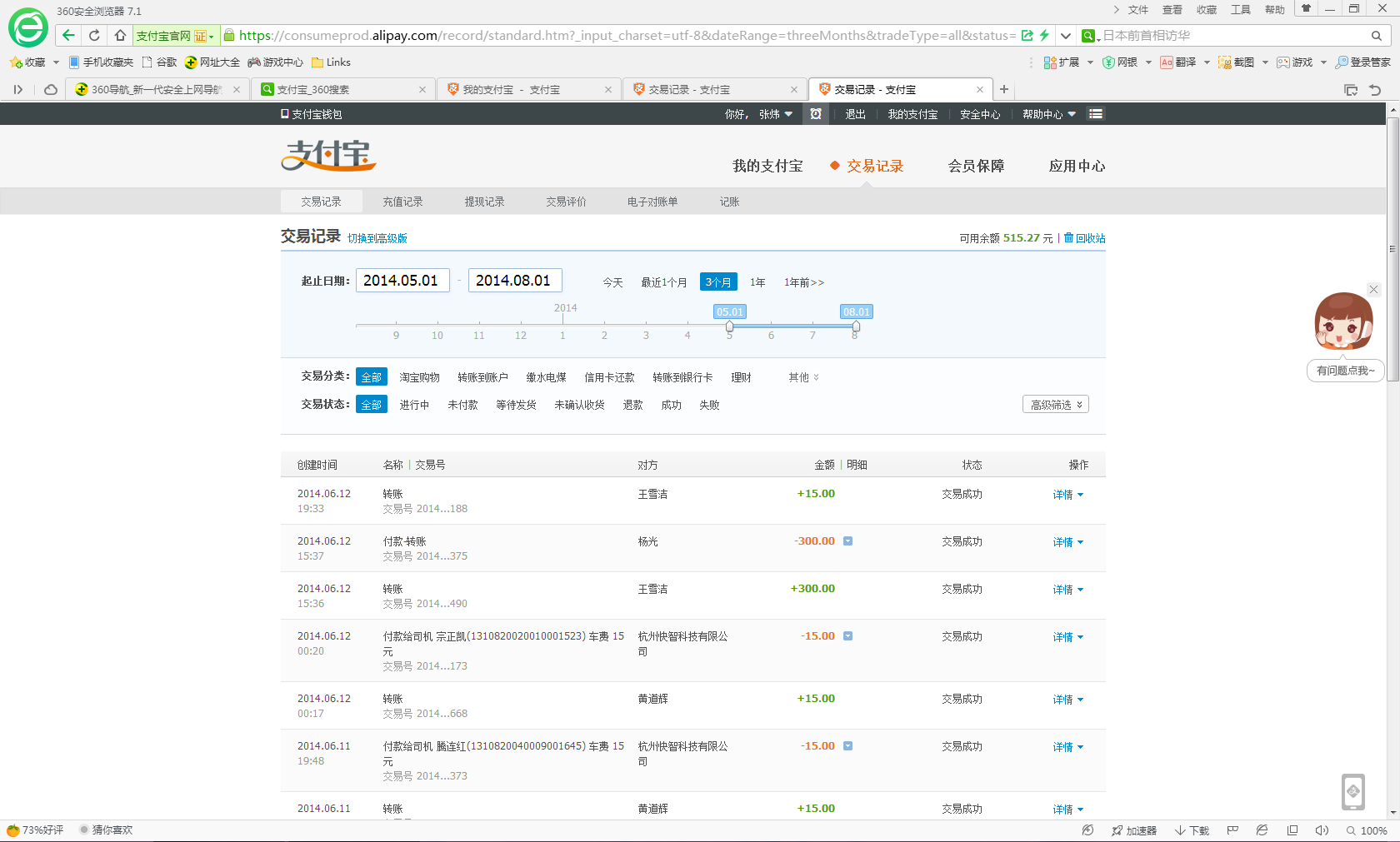Expand the 其他 category dropdown
Viewport: 1400px width, 842px height.
803,377
